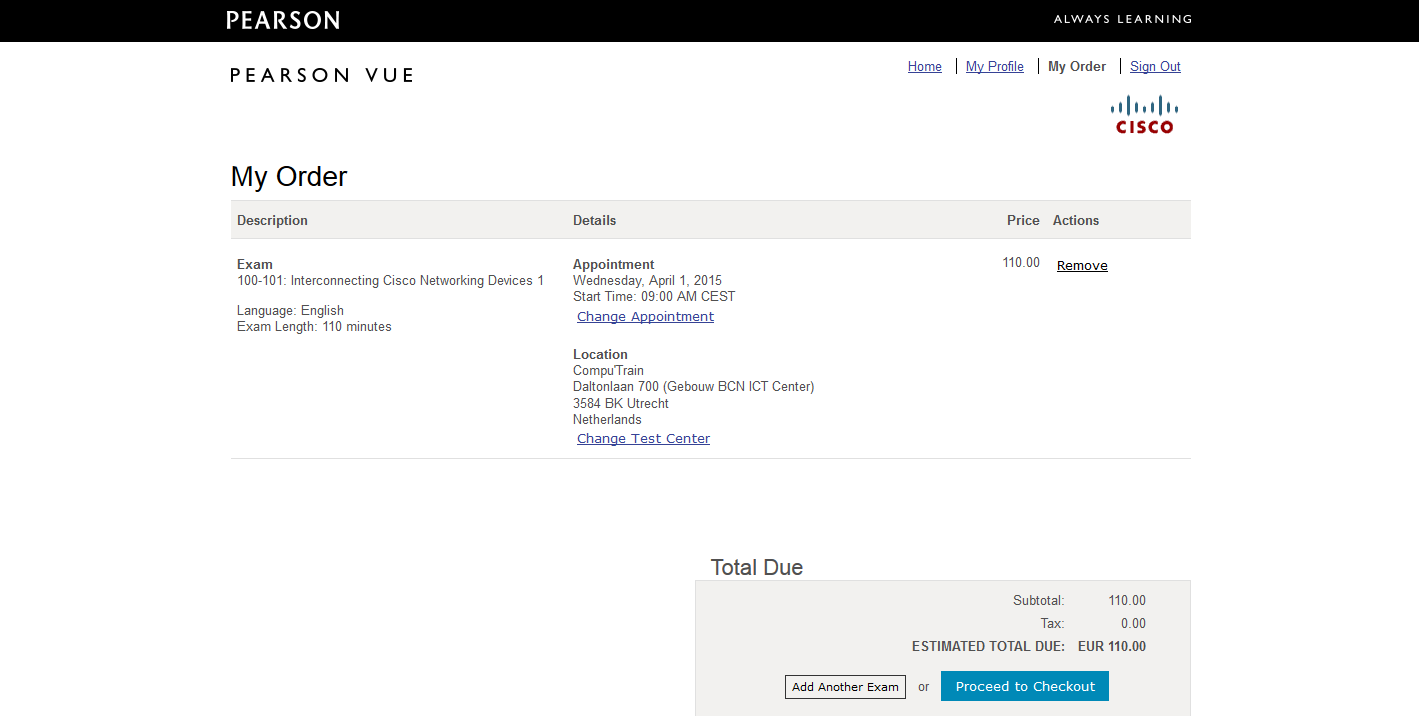The height and width of the screenshot is (716, 1419).
Task: Click the 'Netherlands' country text
Action: point(607,420)
